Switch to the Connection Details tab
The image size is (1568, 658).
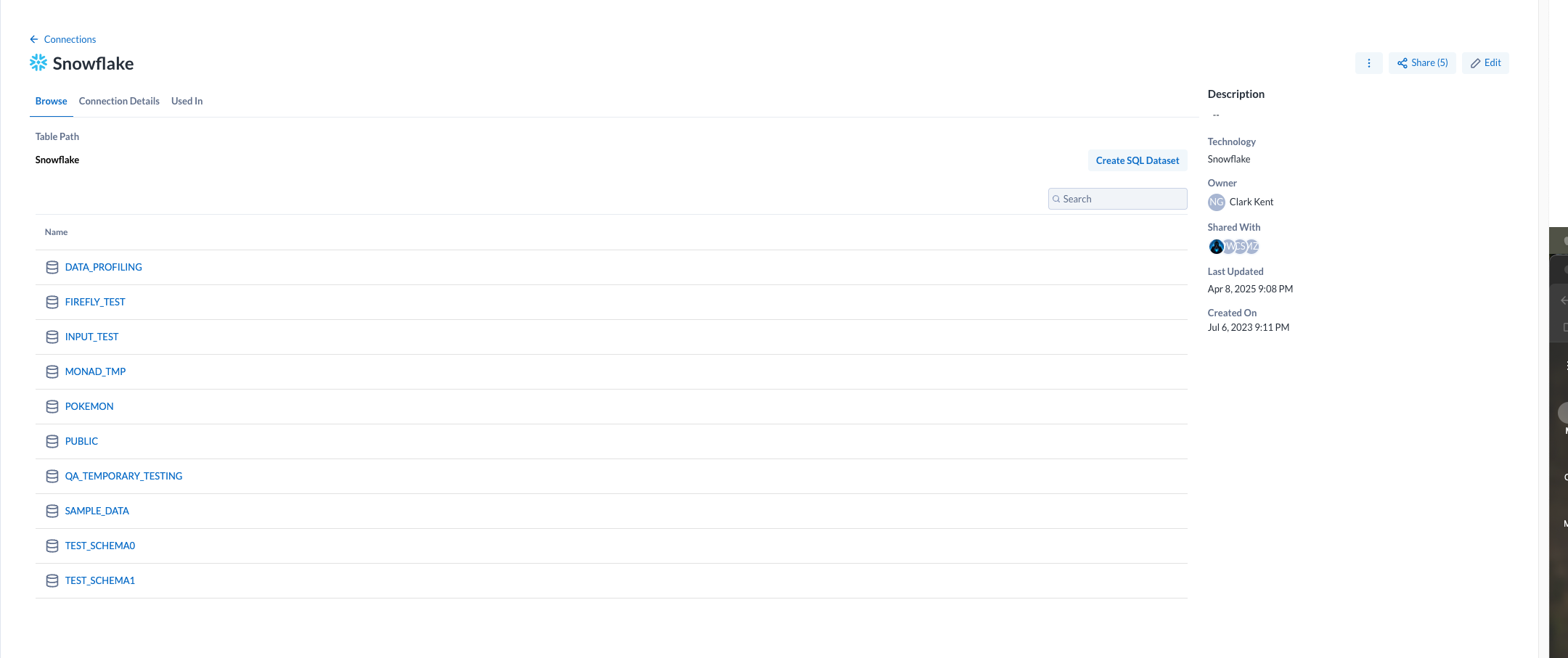[119, 102]
